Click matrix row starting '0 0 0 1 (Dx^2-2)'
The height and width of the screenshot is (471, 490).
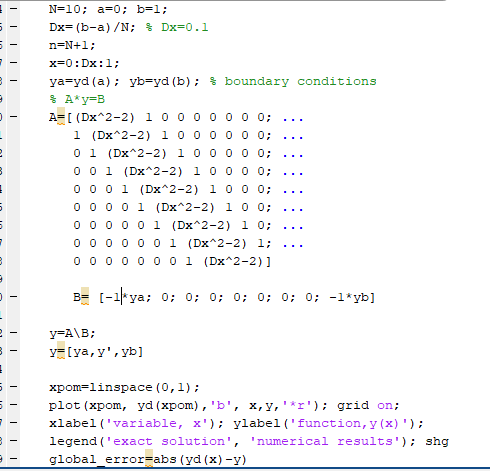click(172, 189)
